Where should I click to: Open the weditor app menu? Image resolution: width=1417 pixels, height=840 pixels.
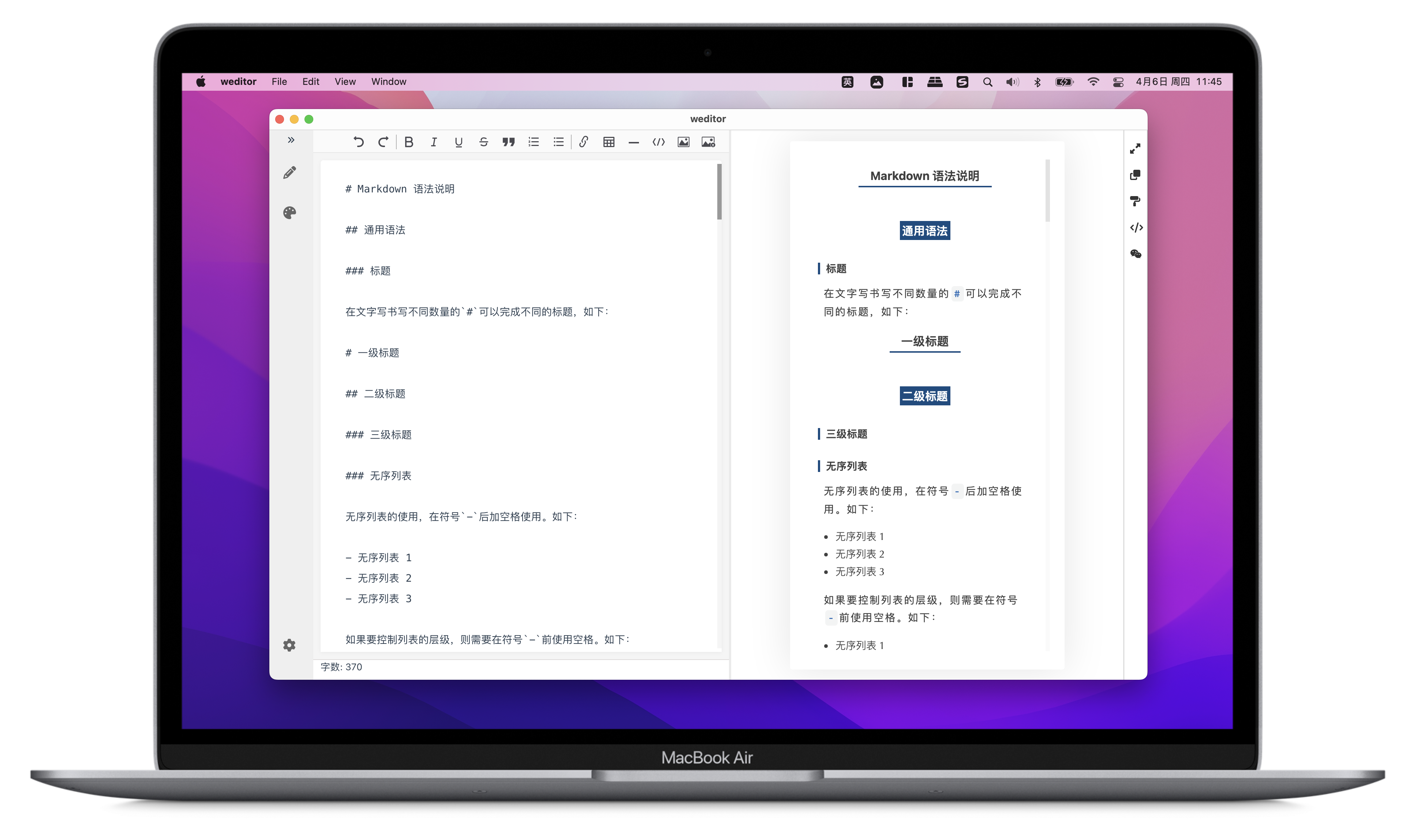(238, 82)
